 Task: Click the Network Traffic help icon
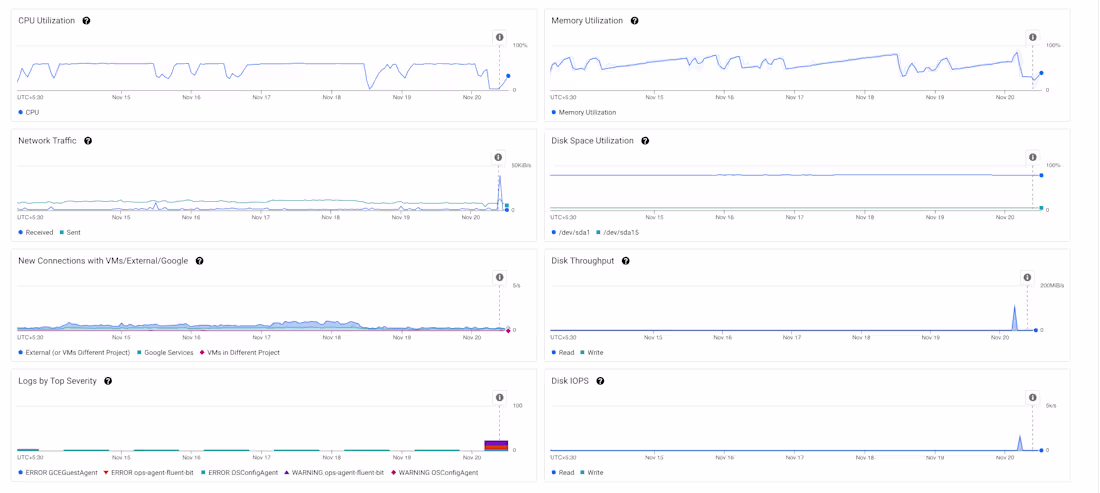tap(88, 141)
